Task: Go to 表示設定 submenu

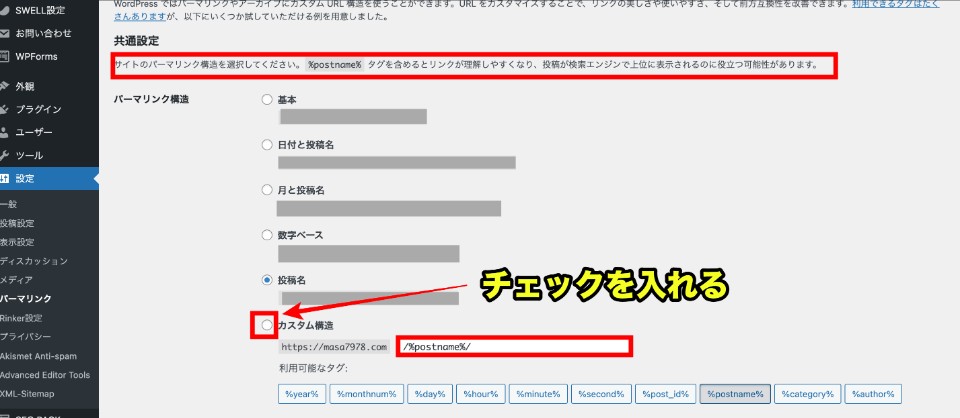Action: 17,242
